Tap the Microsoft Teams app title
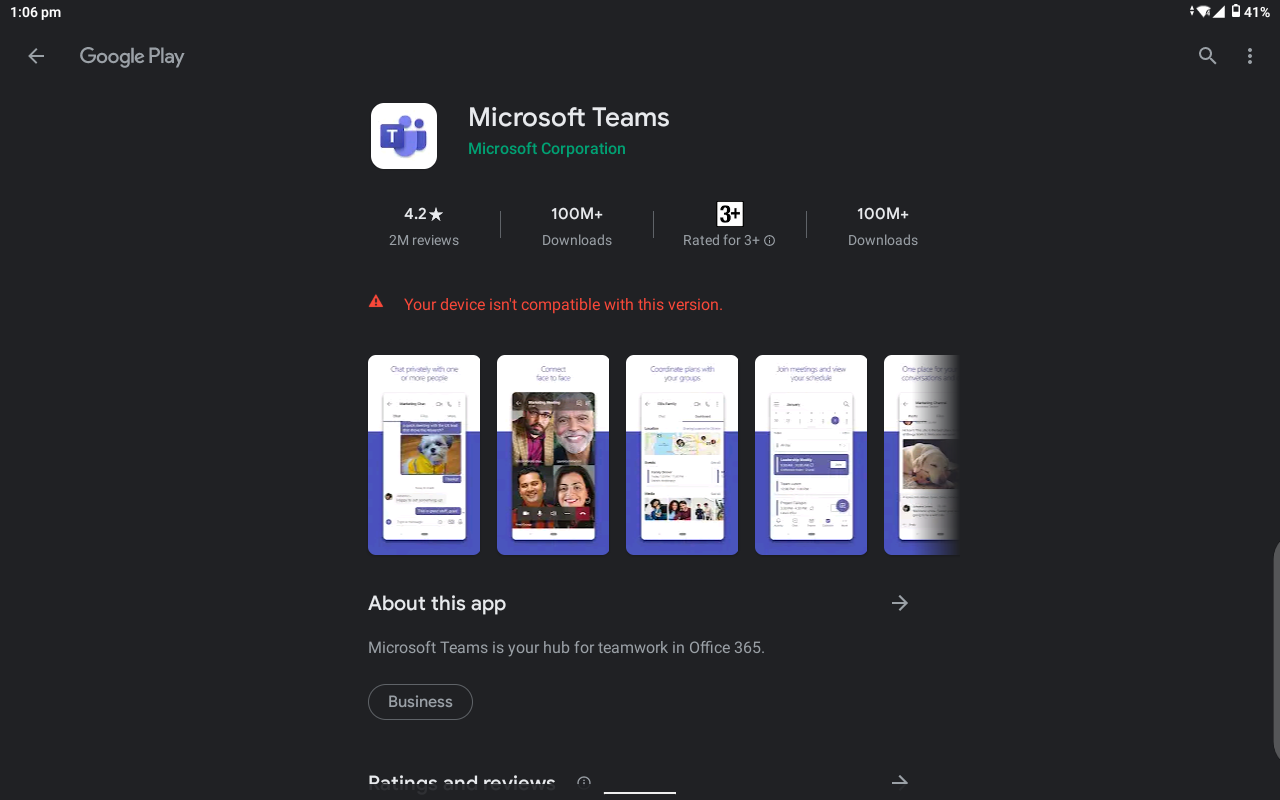 [x=569, y=117]
